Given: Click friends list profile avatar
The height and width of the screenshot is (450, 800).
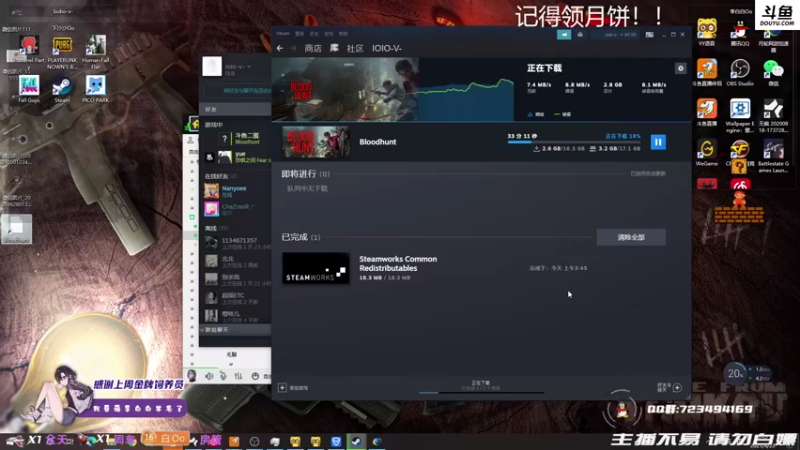Looking at the screenshot, I should pyautogui.click(x=212, y=66).
